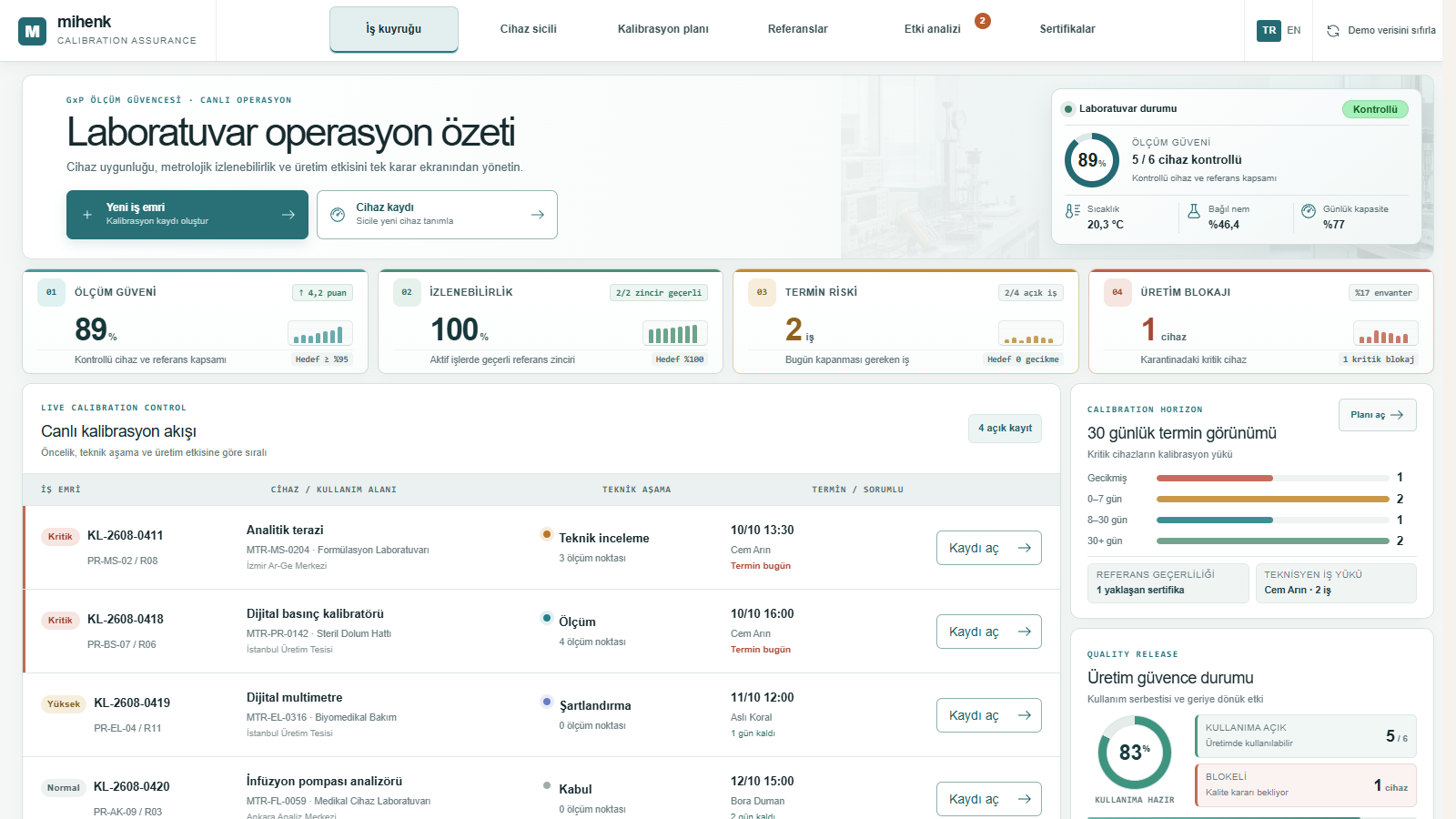Click the Cihaz kaydı button
This screenshot has height=819, width=1456.
[x=437, y=215]
